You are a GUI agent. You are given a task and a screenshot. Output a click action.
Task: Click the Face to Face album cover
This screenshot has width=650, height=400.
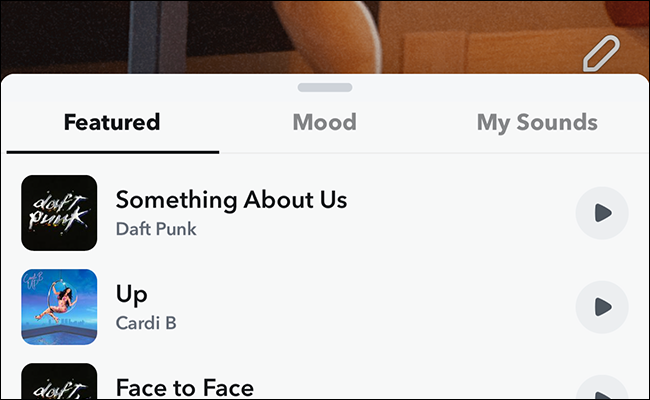point(59,382)
